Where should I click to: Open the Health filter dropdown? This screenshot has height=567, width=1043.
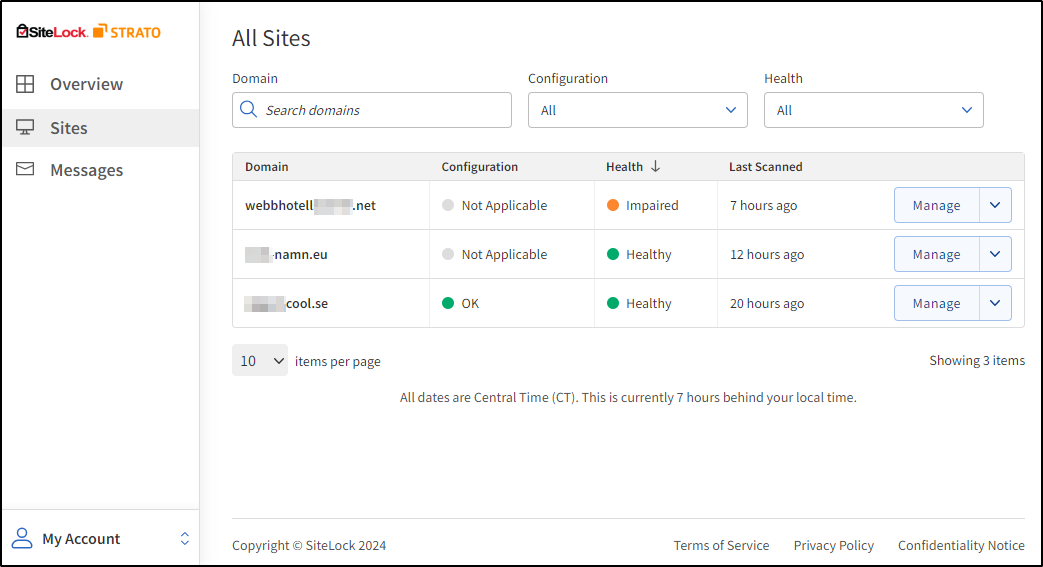[873, 110]
